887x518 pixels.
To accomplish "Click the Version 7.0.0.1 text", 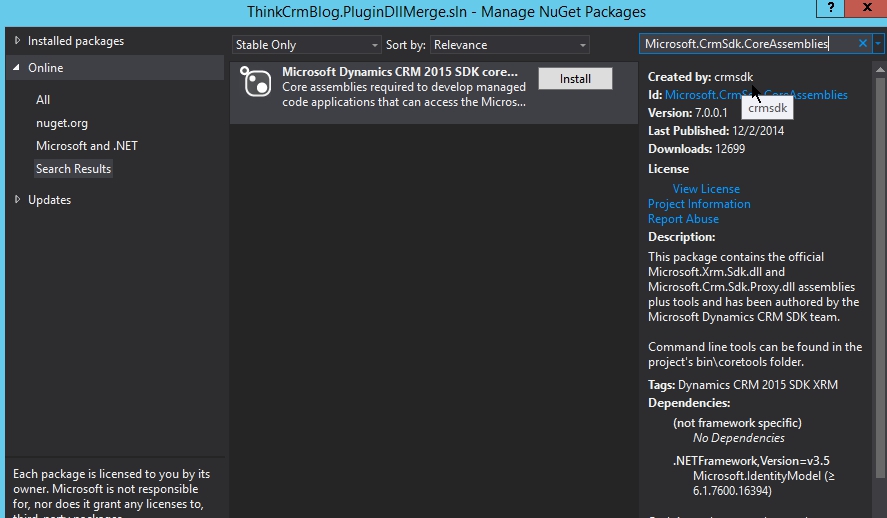I will click(x=687, y=113).
